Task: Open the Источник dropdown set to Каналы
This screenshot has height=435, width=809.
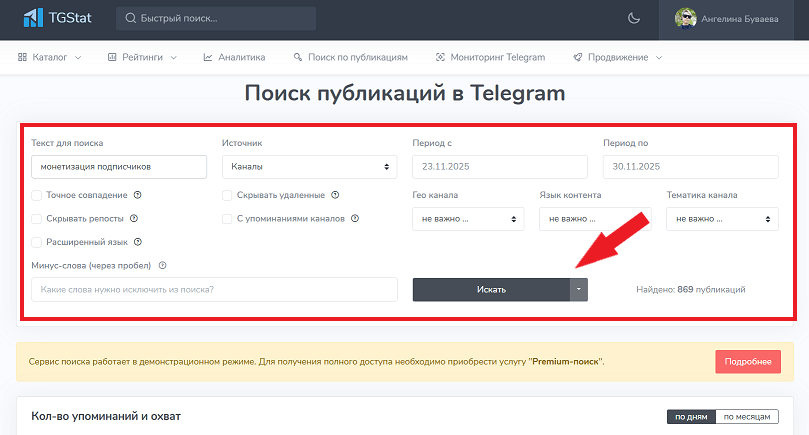Action: tap(310, 167)
